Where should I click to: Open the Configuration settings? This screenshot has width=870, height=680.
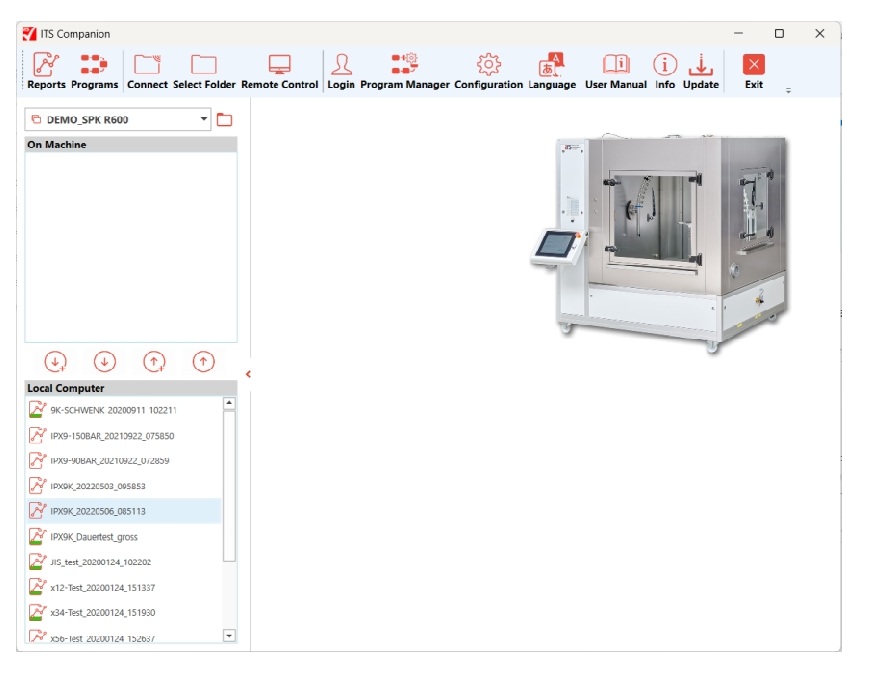coord(488,71)
